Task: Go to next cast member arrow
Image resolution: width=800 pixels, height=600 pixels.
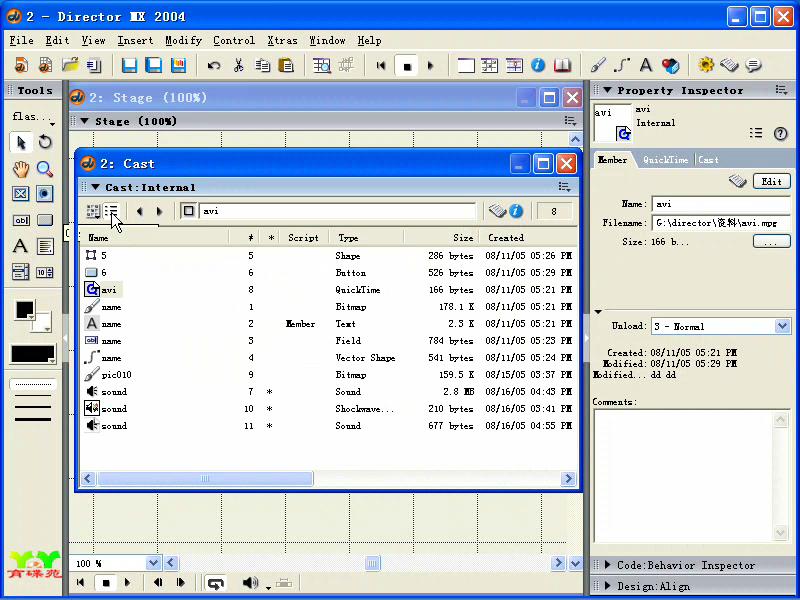Action: click(159, 211)
